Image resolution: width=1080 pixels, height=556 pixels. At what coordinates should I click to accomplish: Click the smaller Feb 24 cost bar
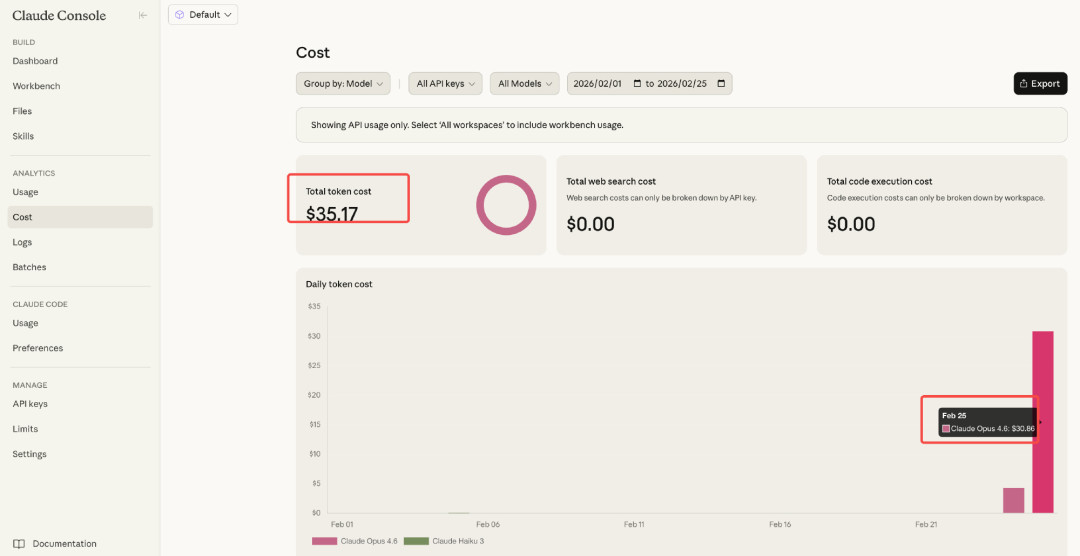[x=1013, y=500]
